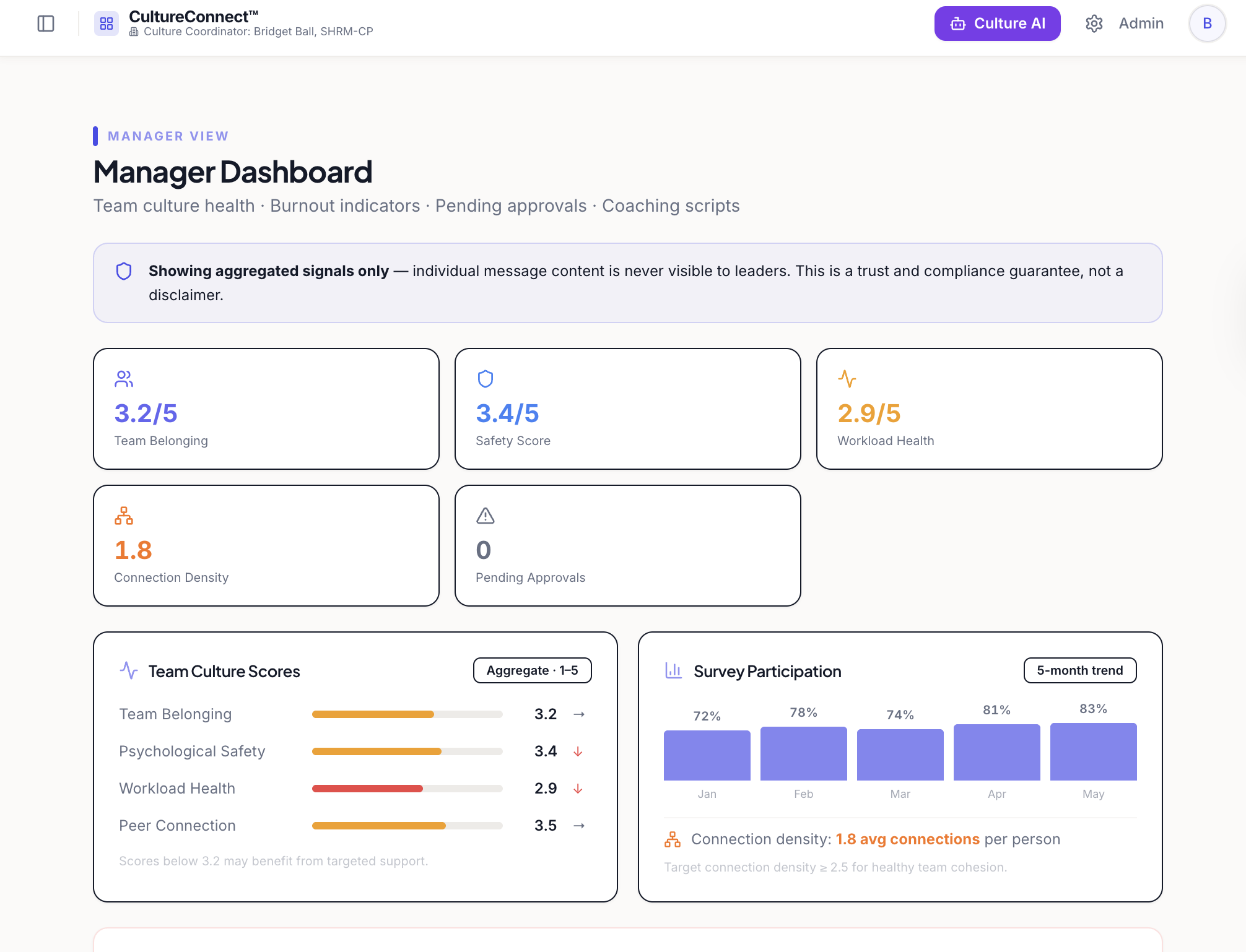Click the 'Team Culture Scores' panel title

(x=224, y=672)
